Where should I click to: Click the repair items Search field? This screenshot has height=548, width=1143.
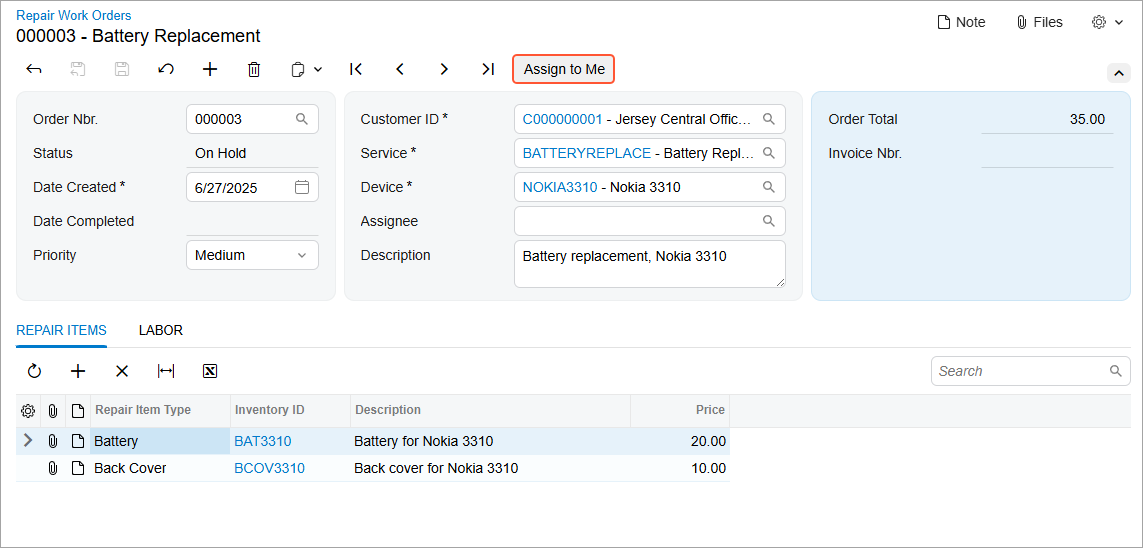point(1020,371)
